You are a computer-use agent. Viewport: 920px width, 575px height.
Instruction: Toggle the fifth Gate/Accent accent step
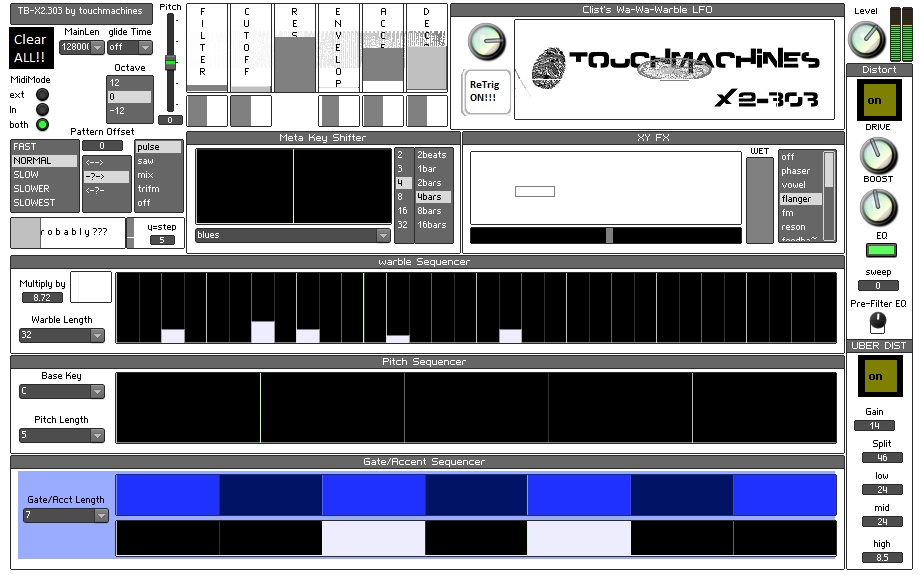point(579,537)
